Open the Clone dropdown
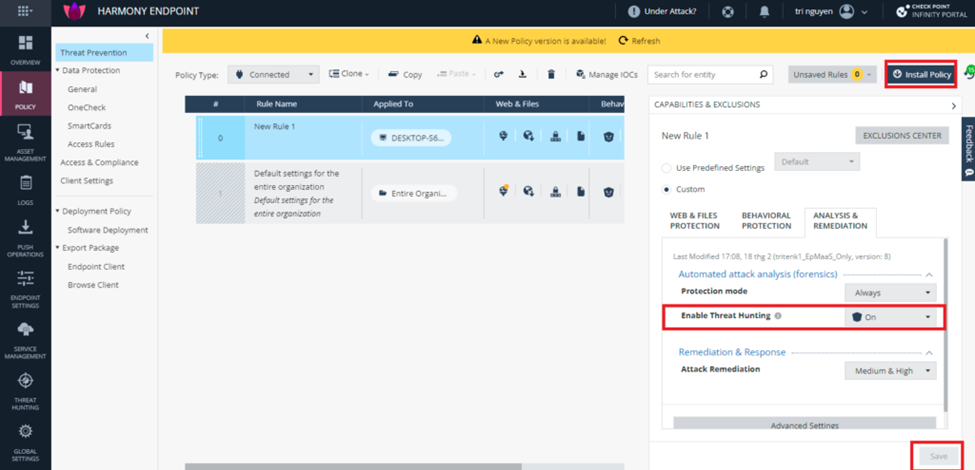The image size is (975, 470). coord(348,74)
